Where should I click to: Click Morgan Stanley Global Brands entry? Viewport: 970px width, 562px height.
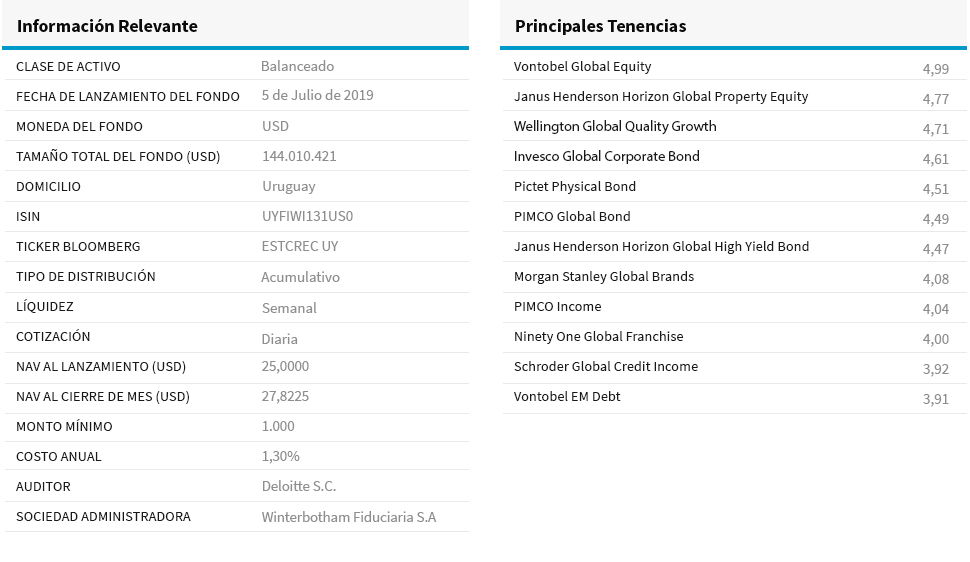pyautogui.click(x=603, y=277)
